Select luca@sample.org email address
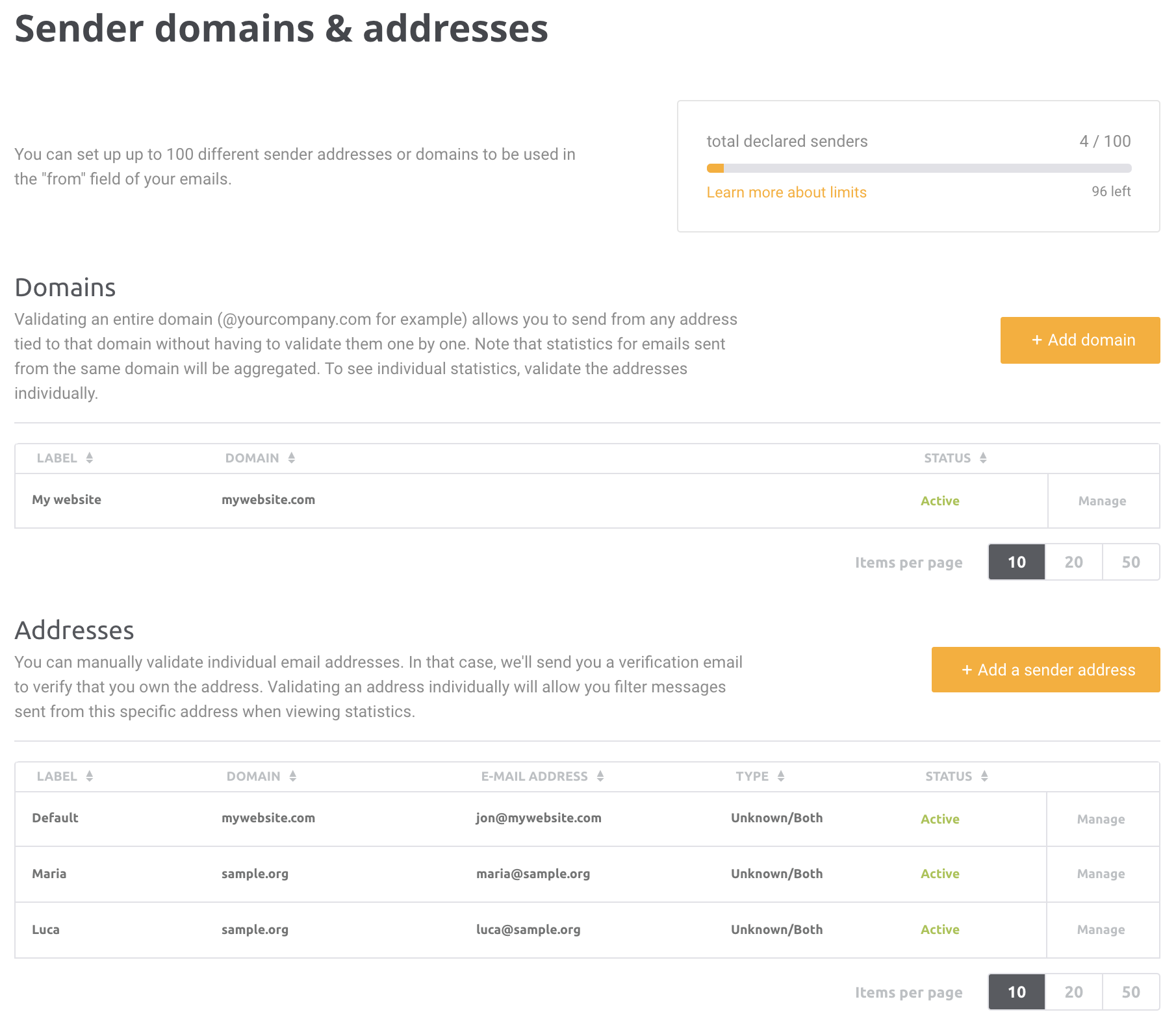Viewport: 1176px width, 1034px height. (528, 929)
